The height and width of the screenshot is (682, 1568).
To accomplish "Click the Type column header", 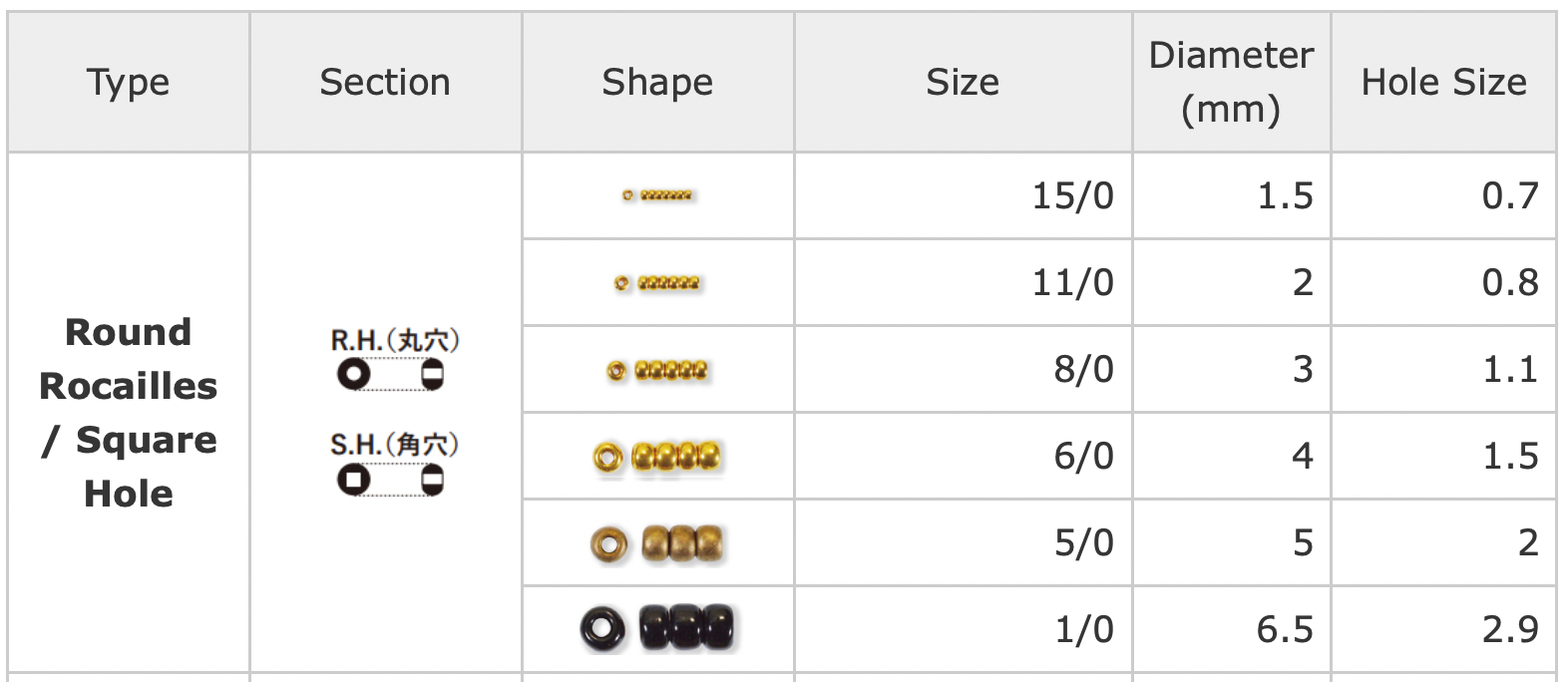I will (128, 82).
